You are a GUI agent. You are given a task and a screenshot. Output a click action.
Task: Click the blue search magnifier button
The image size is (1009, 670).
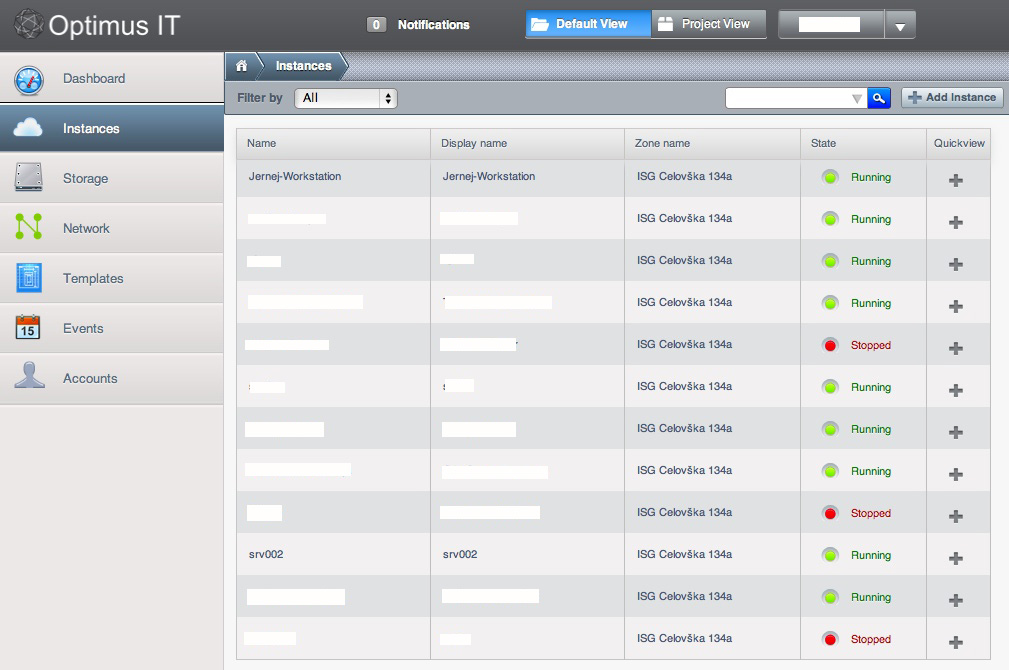tap(878, 98)
